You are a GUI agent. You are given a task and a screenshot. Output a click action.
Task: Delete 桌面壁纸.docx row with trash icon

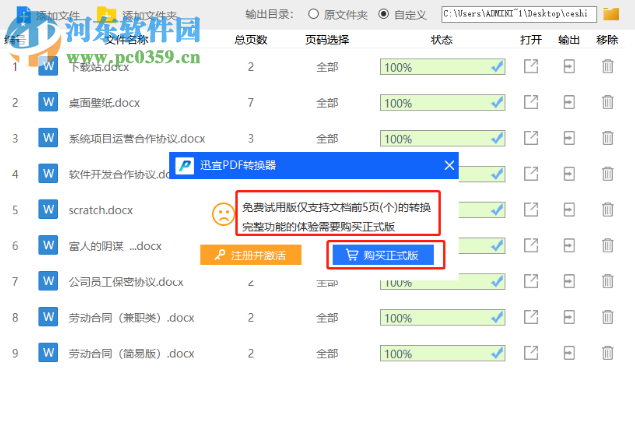(607, 102)
